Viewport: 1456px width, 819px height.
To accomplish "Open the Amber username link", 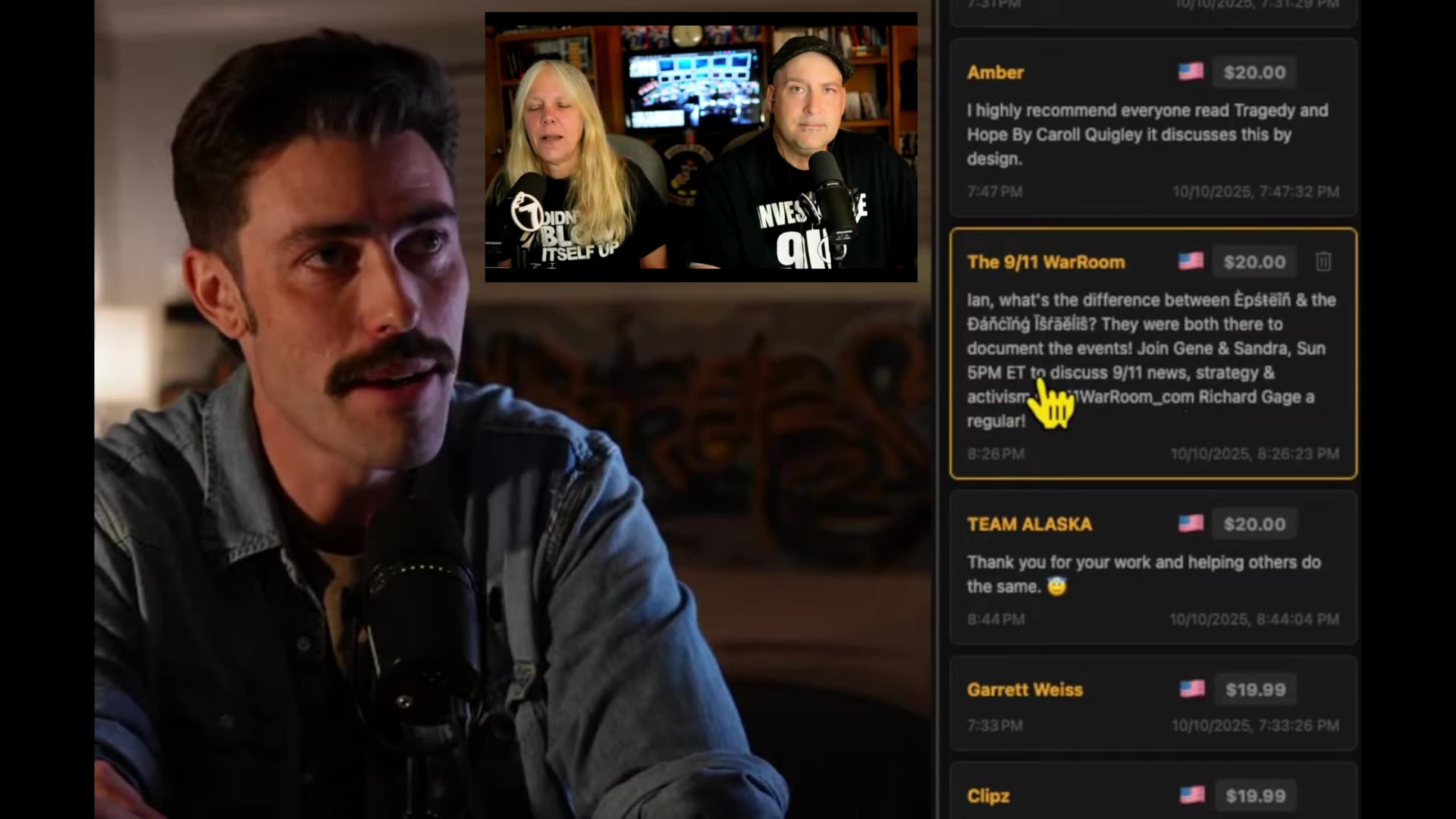I will [995, 72].
